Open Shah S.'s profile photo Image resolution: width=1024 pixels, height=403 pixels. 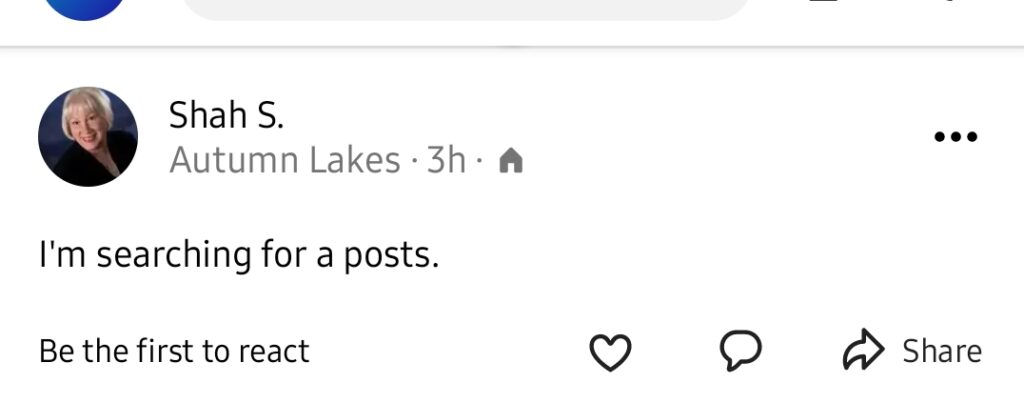click(88, 137)
